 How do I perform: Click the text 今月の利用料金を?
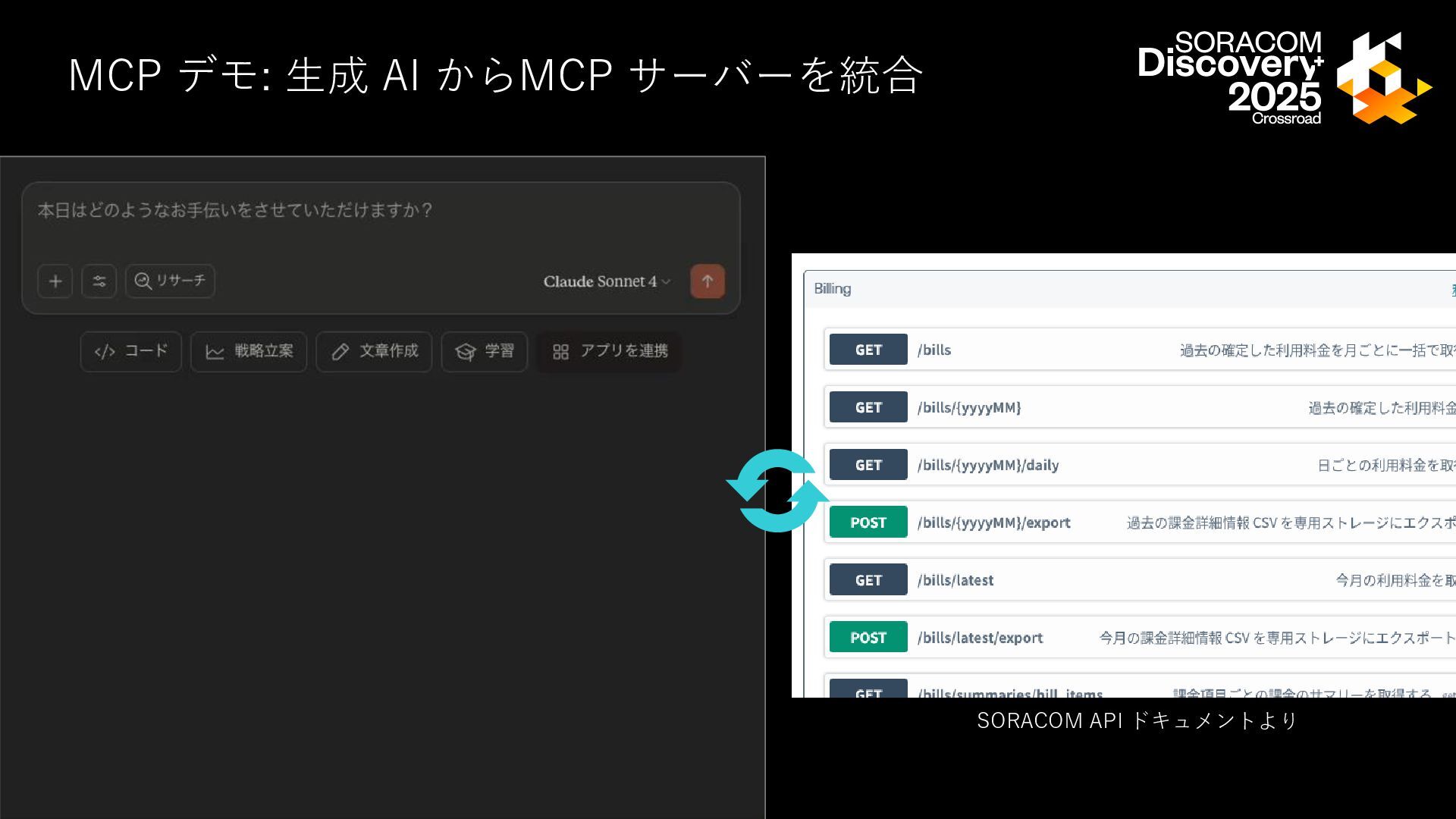[1389, 581]
